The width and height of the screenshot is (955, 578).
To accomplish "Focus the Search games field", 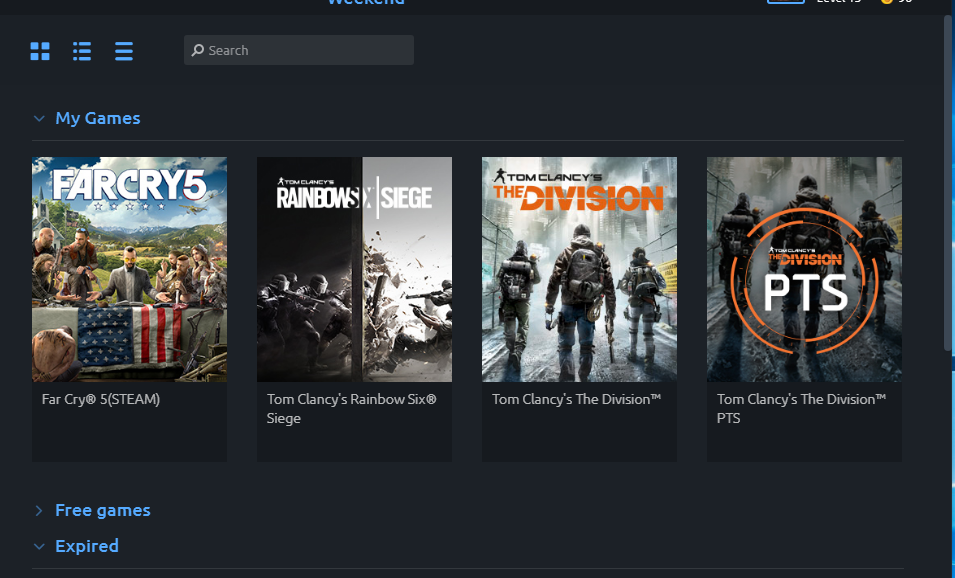I will pyautogui.click(x=298, y=50).
